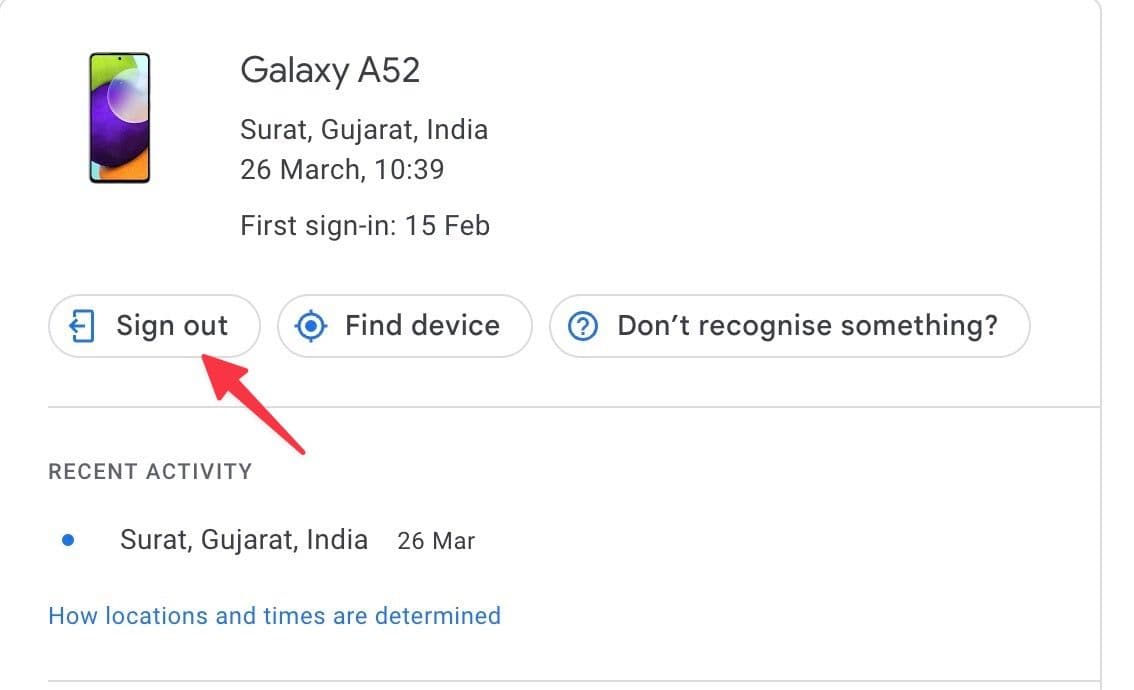This screenshot has height=690, width=1134.
Task: Click the Surat Gujarat India location text
Action: [364, 129]
